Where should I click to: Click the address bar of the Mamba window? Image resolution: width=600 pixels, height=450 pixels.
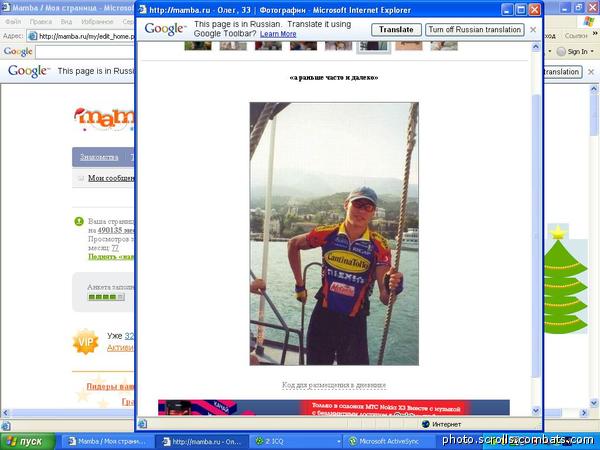81,36
